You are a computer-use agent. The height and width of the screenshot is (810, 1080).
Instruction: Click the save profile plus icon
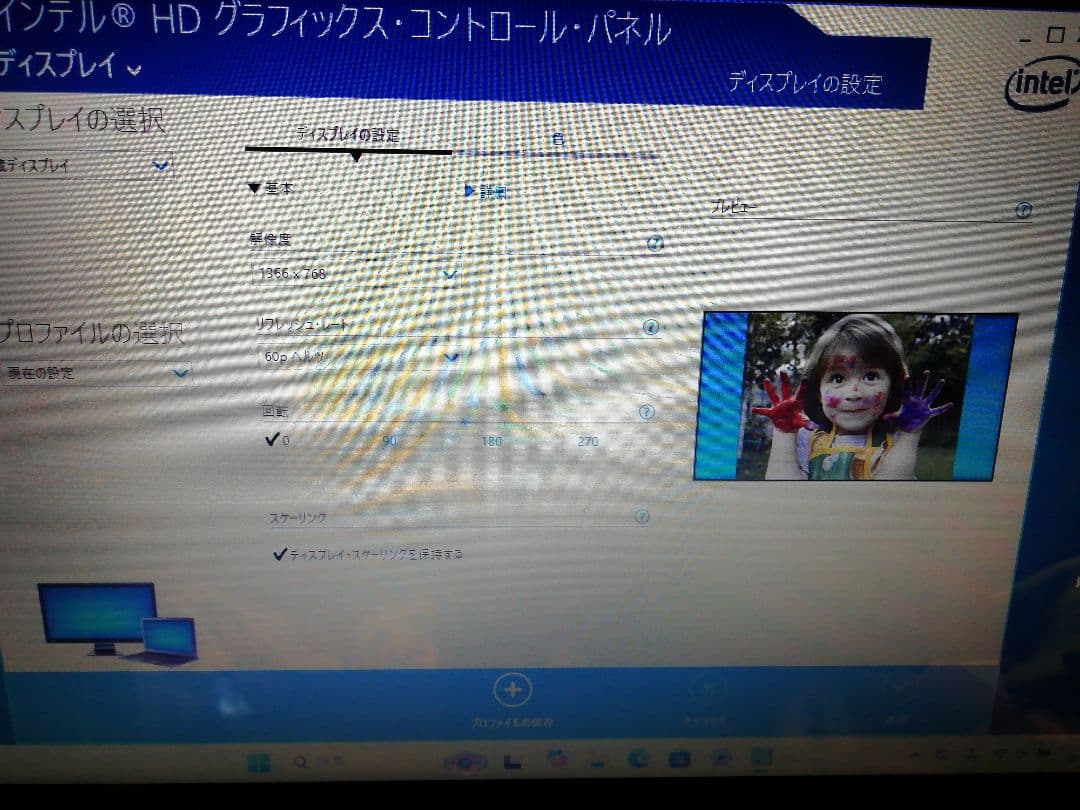pos(512,690)
